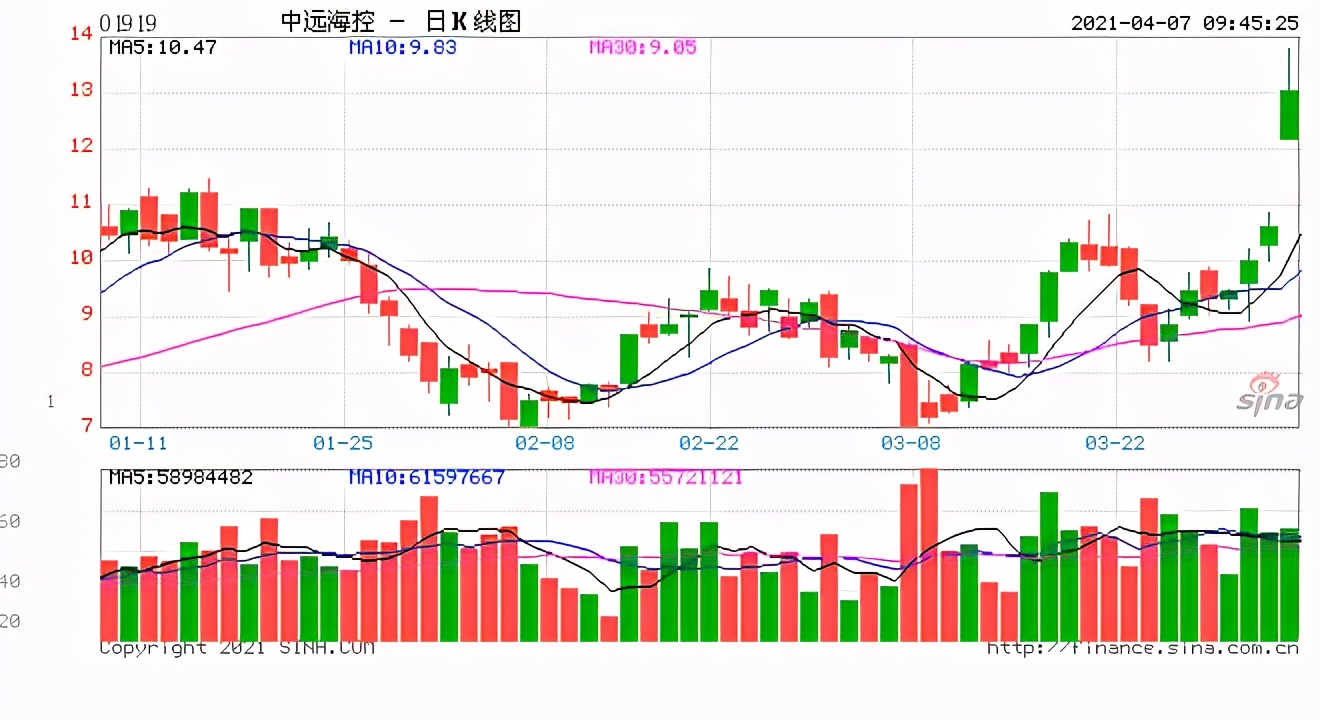
Task: Click the long red candlestick above the 03-08 label
Action: 909,385
